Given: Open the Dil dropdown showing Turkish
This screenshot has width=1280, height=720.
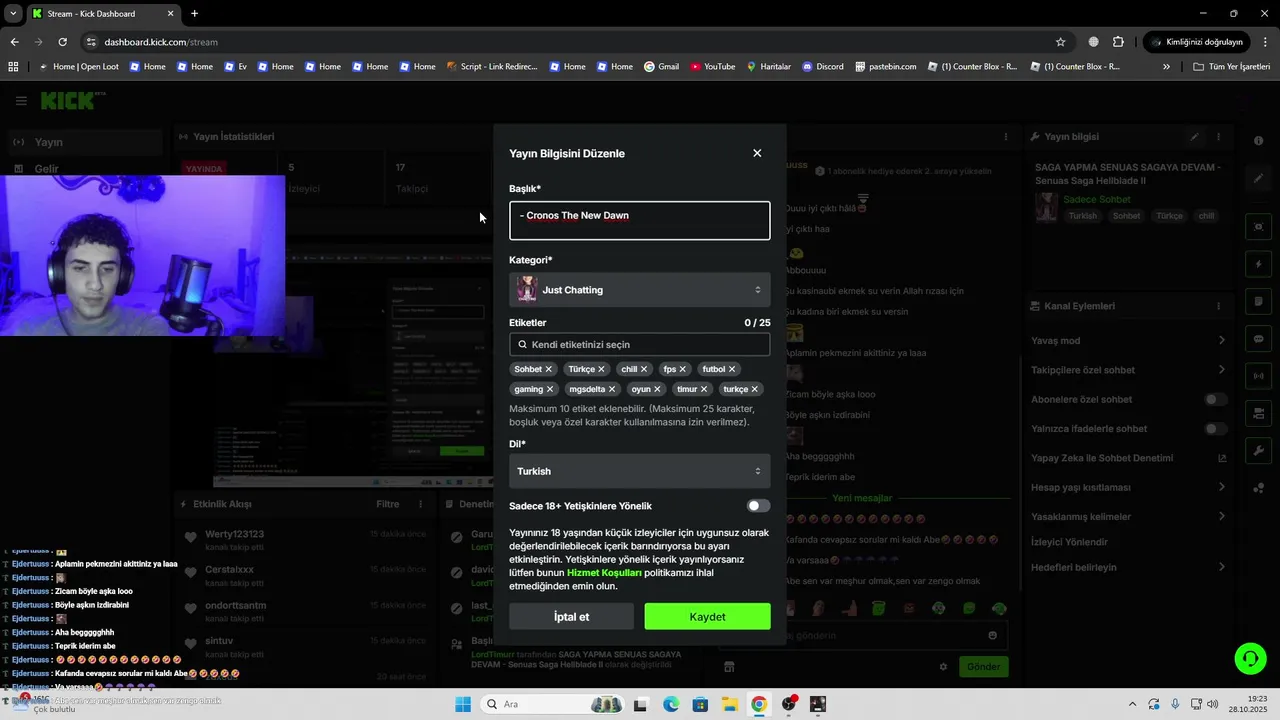Looking at the screenshot, I should click(x=640, y=471).
